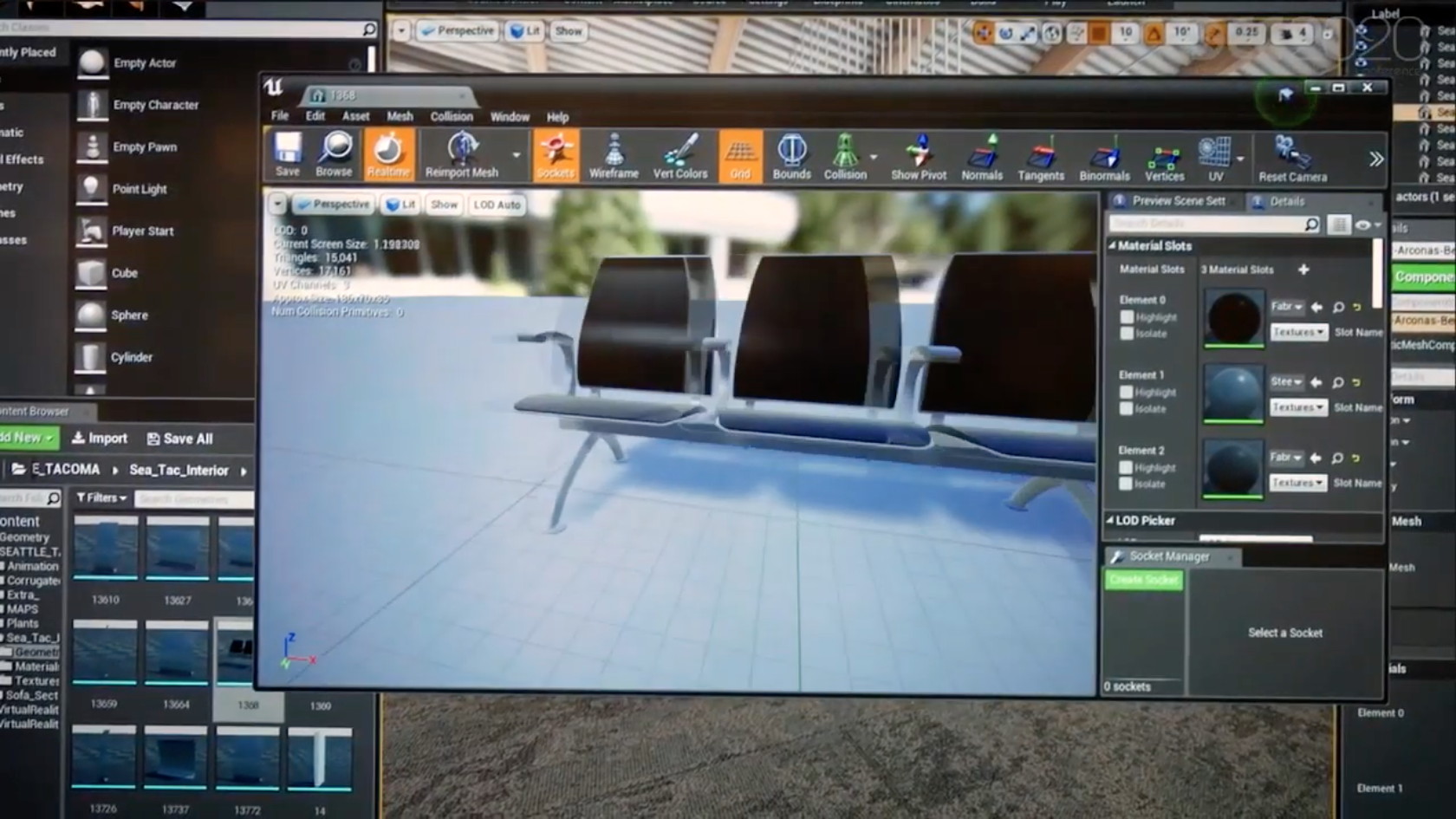Add a new material slot

[1303, 270]
